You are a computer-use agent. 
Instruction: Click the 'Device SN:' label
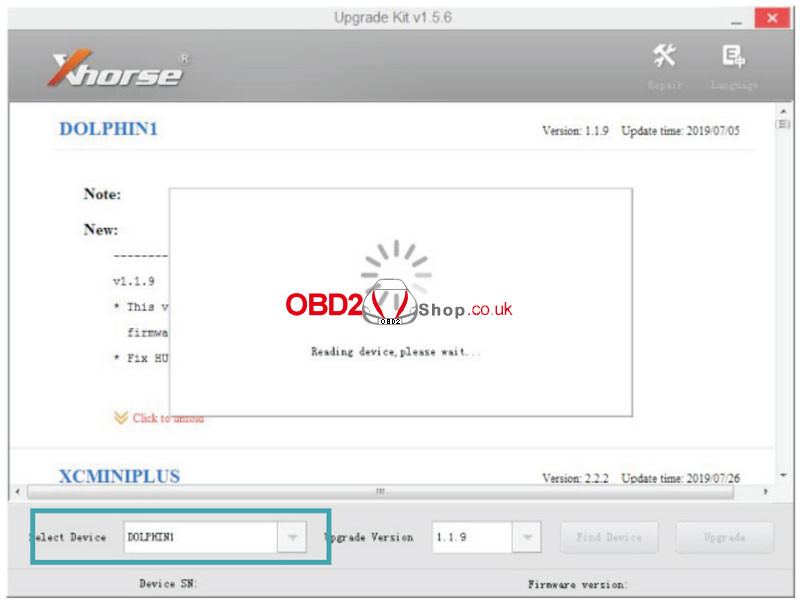[168, 584]
